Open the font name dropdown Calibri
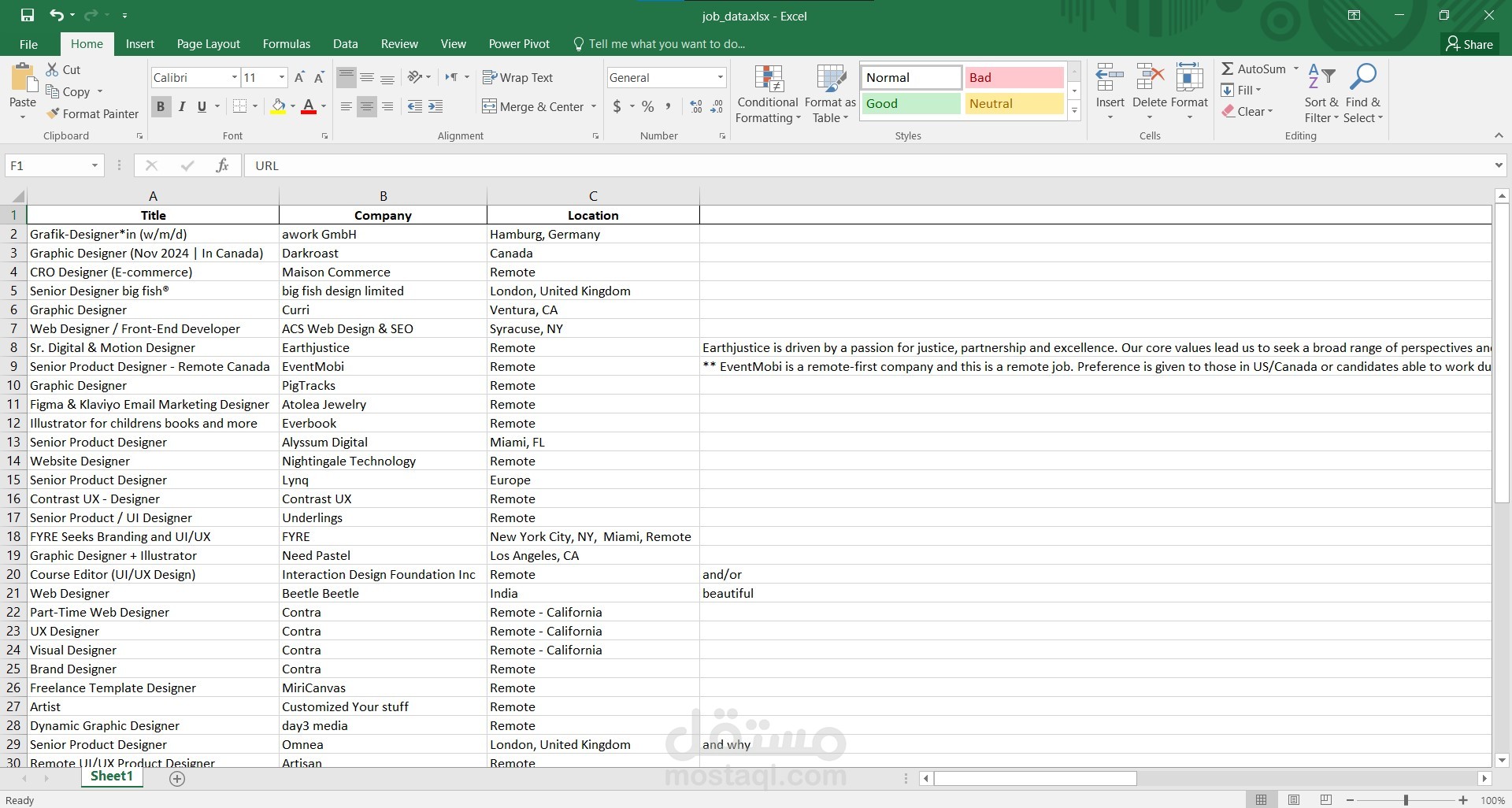 234,77
